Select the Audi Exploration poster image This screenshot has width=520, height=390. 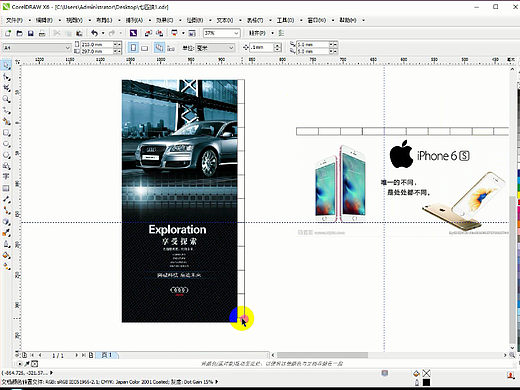pos(180,201)
